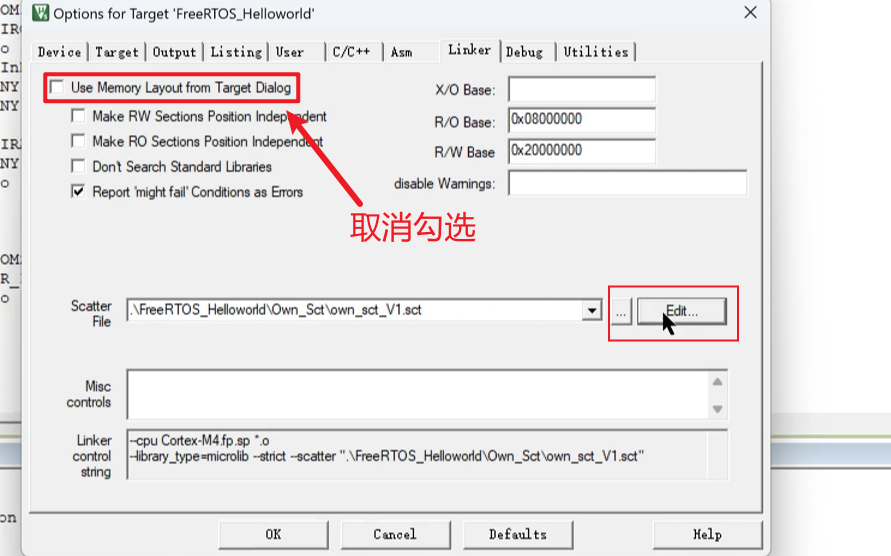
Task: Click Edit... to open scatter file
Action: click(x=682, y=312)
